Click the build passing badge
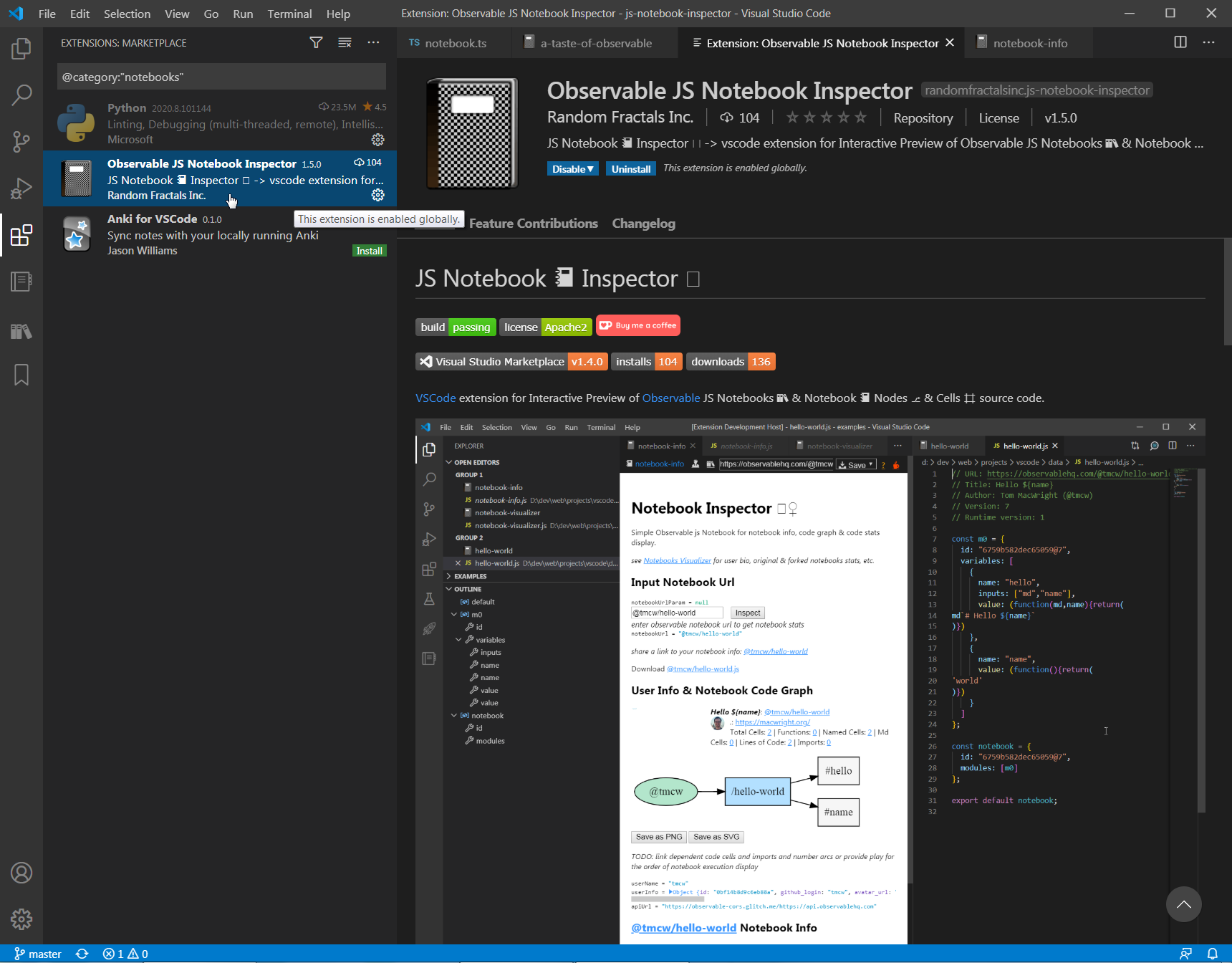Image resolution: width=1232 pixels, height=963 pixels. pyautogui.click(x=456, y=327)
